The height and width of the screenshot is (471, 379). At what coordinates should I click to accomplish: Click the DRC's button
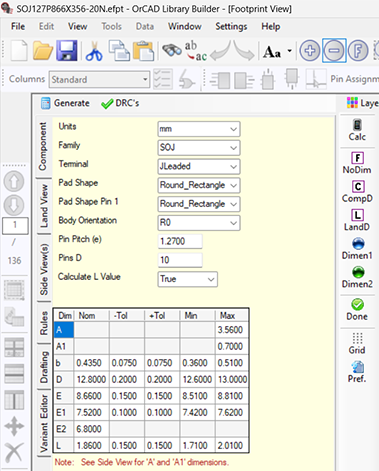pos(120,104)
